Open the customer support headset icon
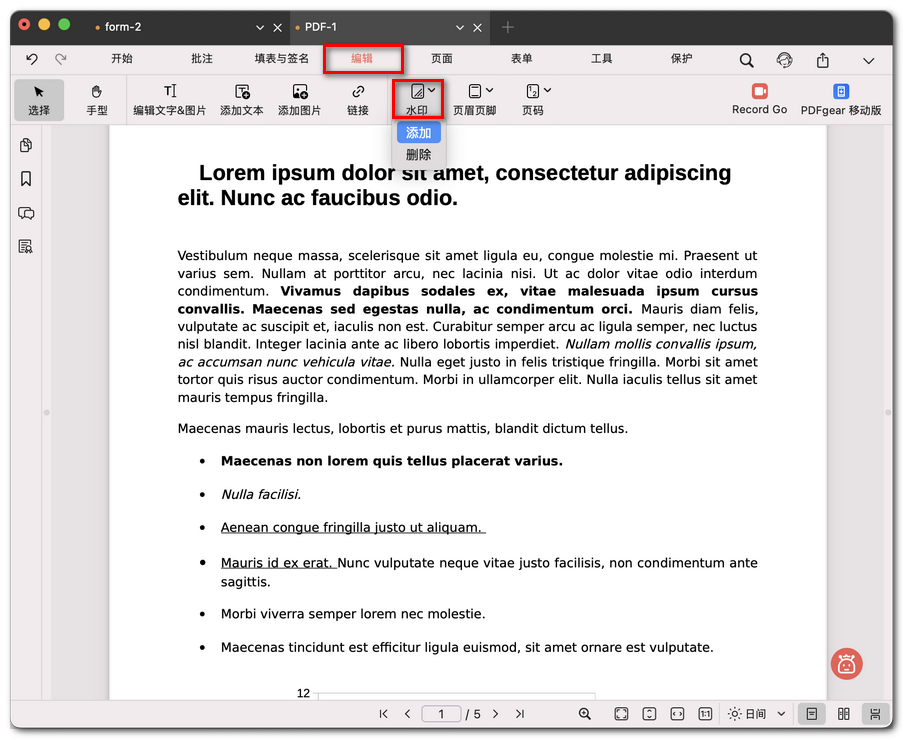Viewport: 904px width, 740px height. (x=784, y=60)
